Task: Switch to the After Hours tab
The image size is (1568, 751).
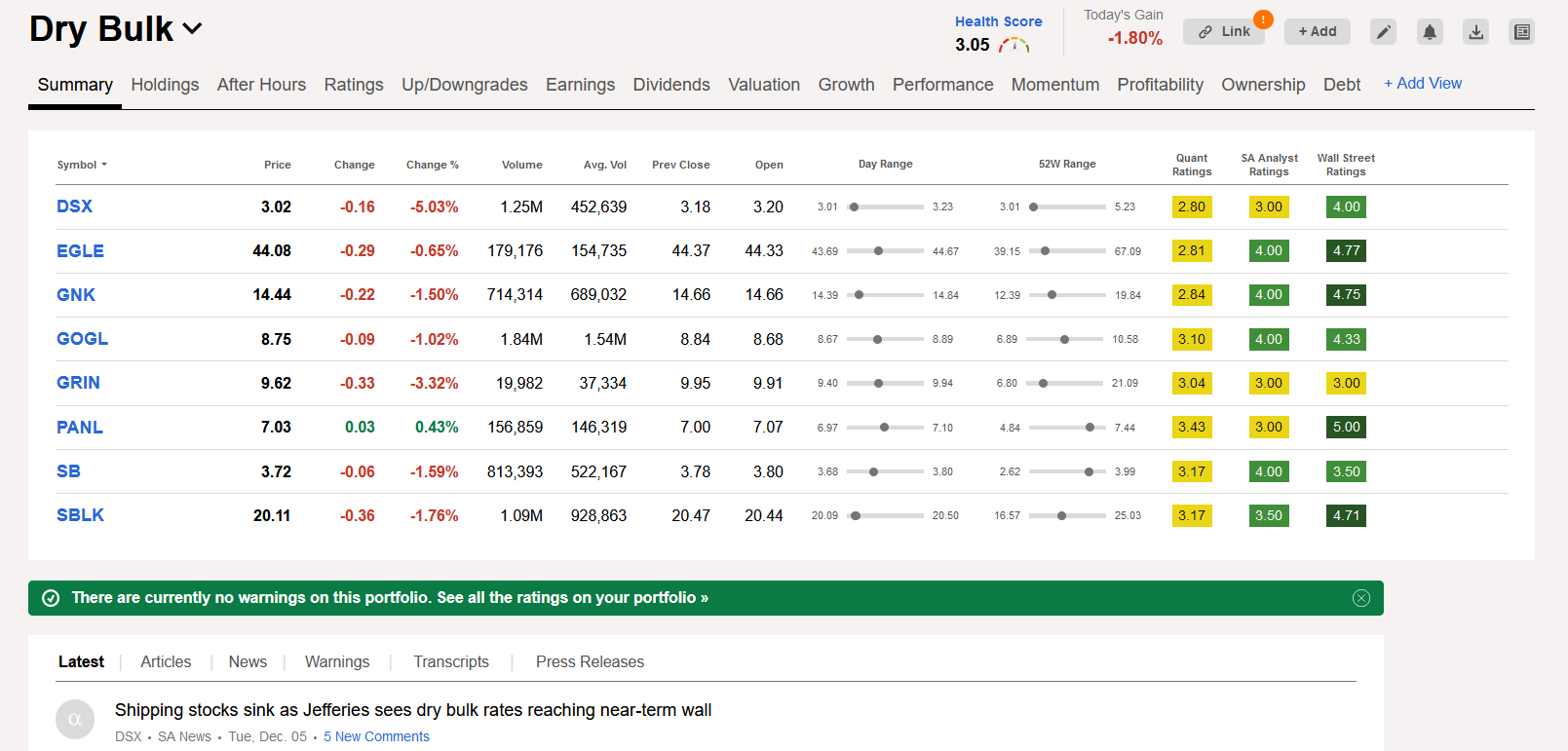Action: pyautogui.click(x=261, y=85)
